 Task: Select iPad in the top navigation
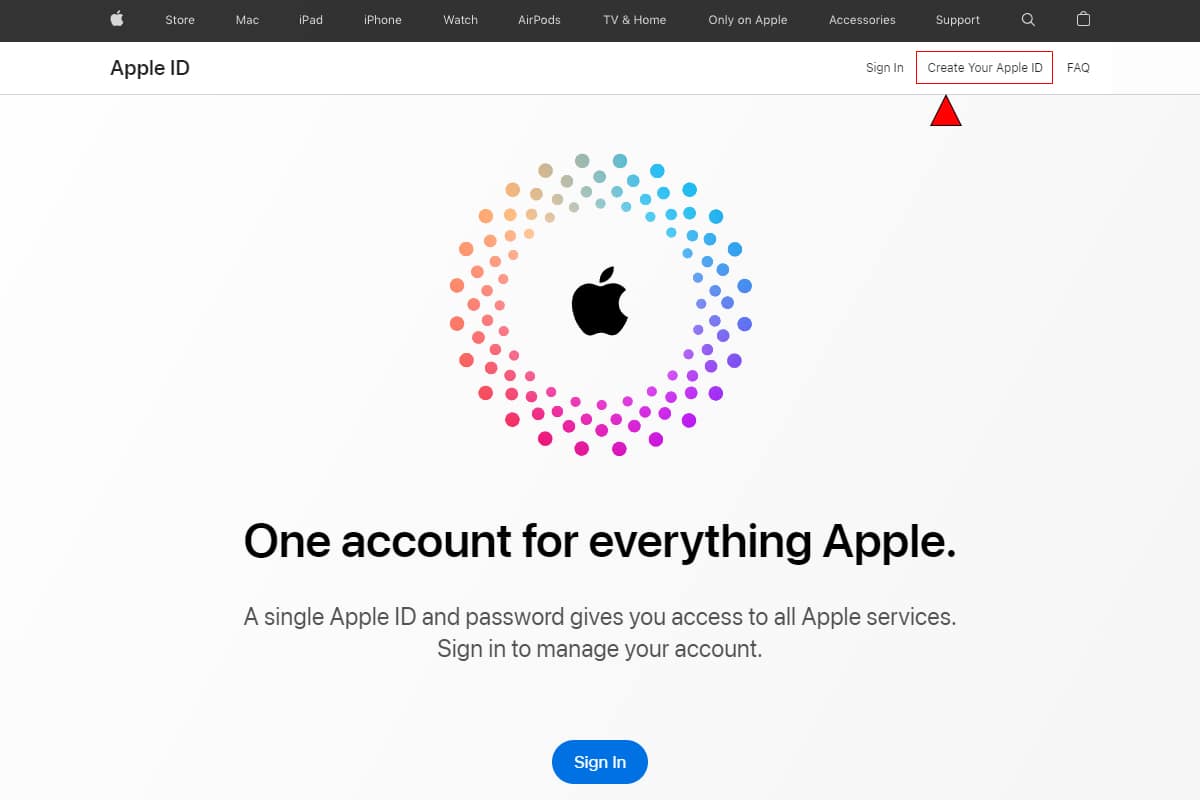(311, 20)
